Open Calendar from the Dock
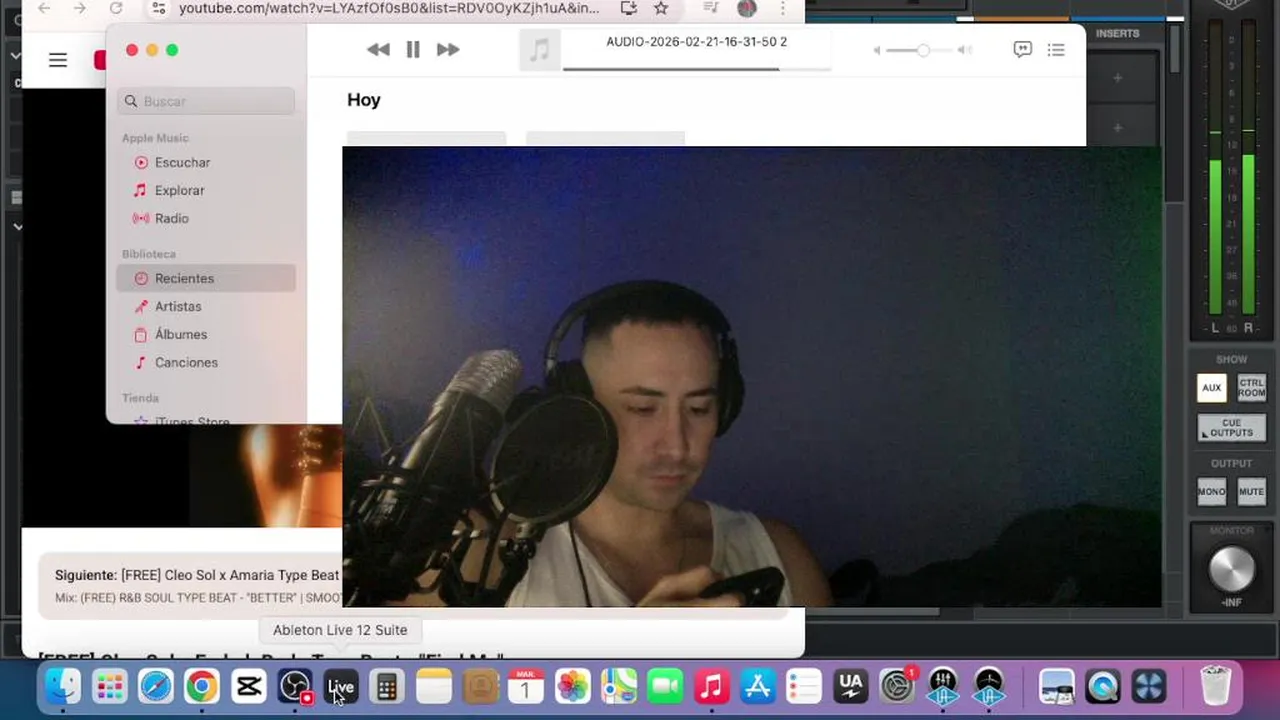 [x=526, y=686]
